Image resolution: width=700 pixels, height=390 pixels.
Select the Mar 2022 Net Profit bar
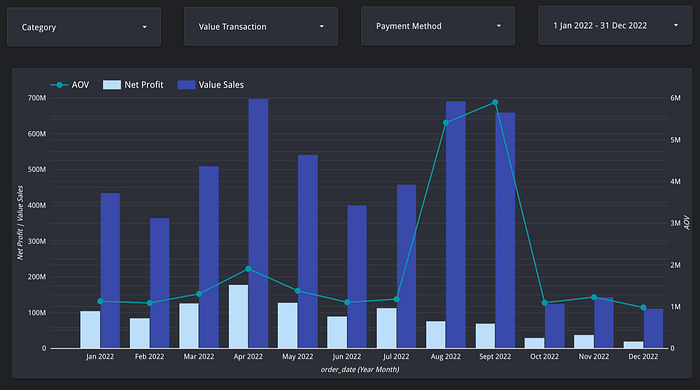(189, 326)
